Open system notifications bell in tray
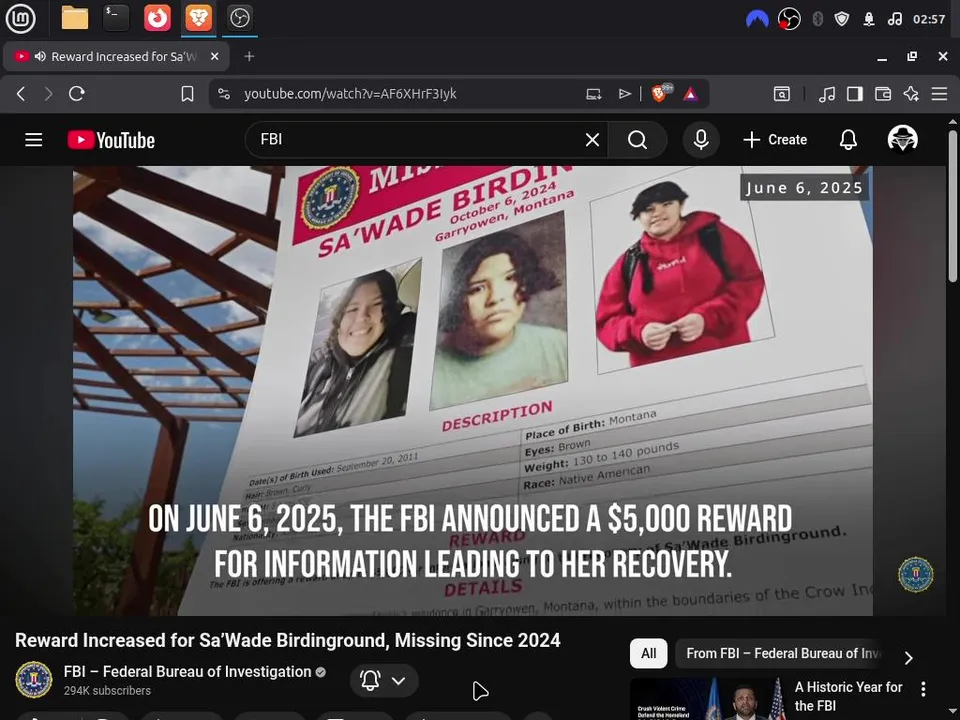This screenshot has width=960, height=720. [869, 19]
